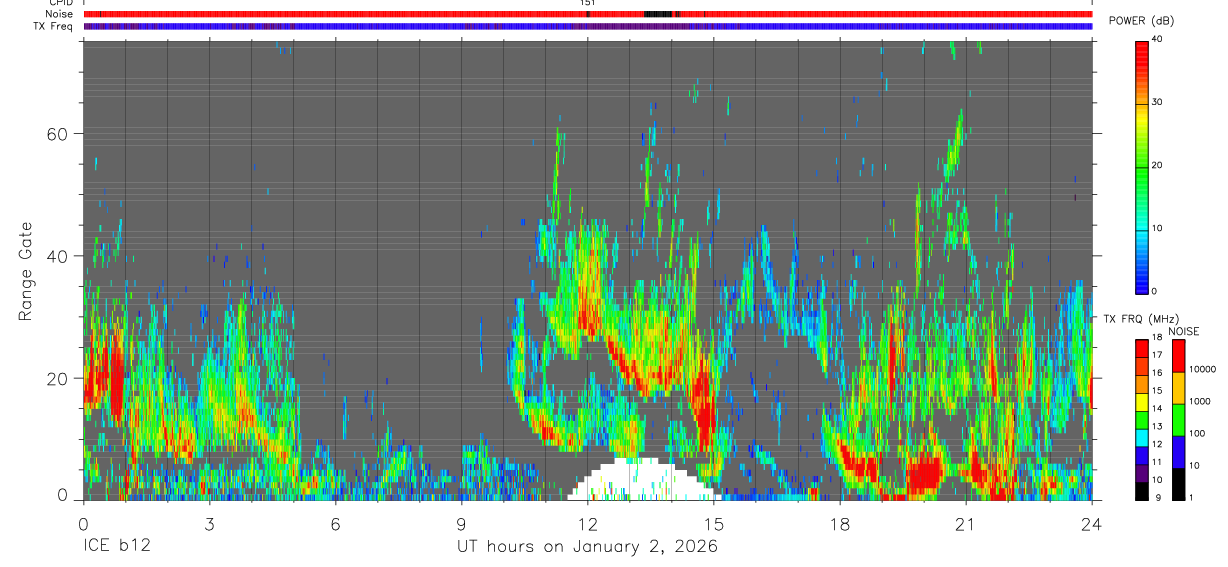The height and width of the screenshot is (567, 1228).
Task: Click the 'Noise' row label at top left
Action: (x=59, y=15)
